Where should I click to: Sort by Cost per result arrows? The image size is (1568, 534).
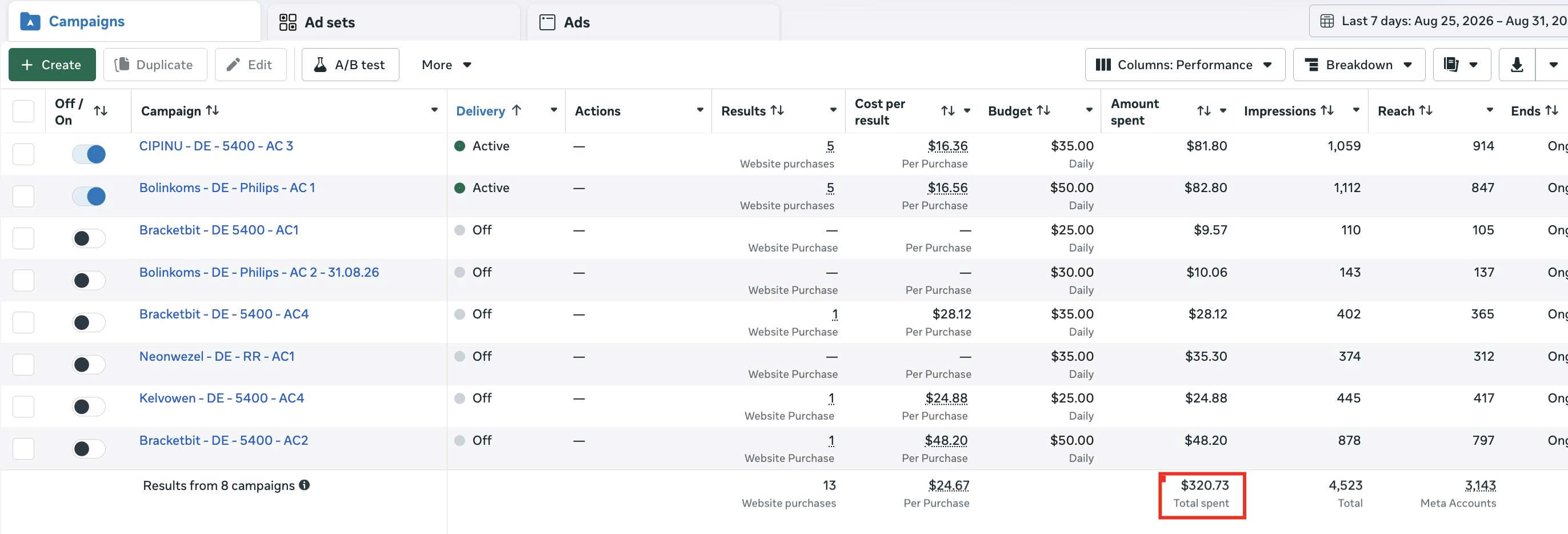[948, 111]
